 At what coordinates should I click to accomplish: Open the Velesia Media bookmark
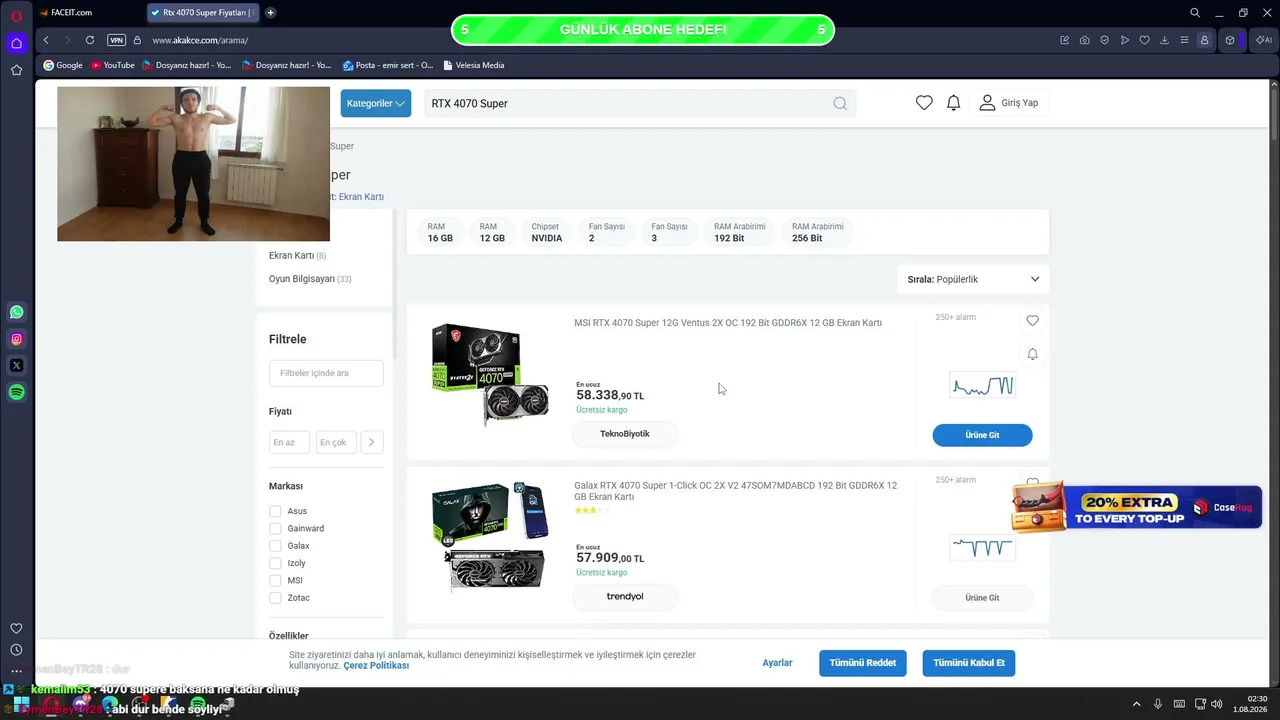473,65
